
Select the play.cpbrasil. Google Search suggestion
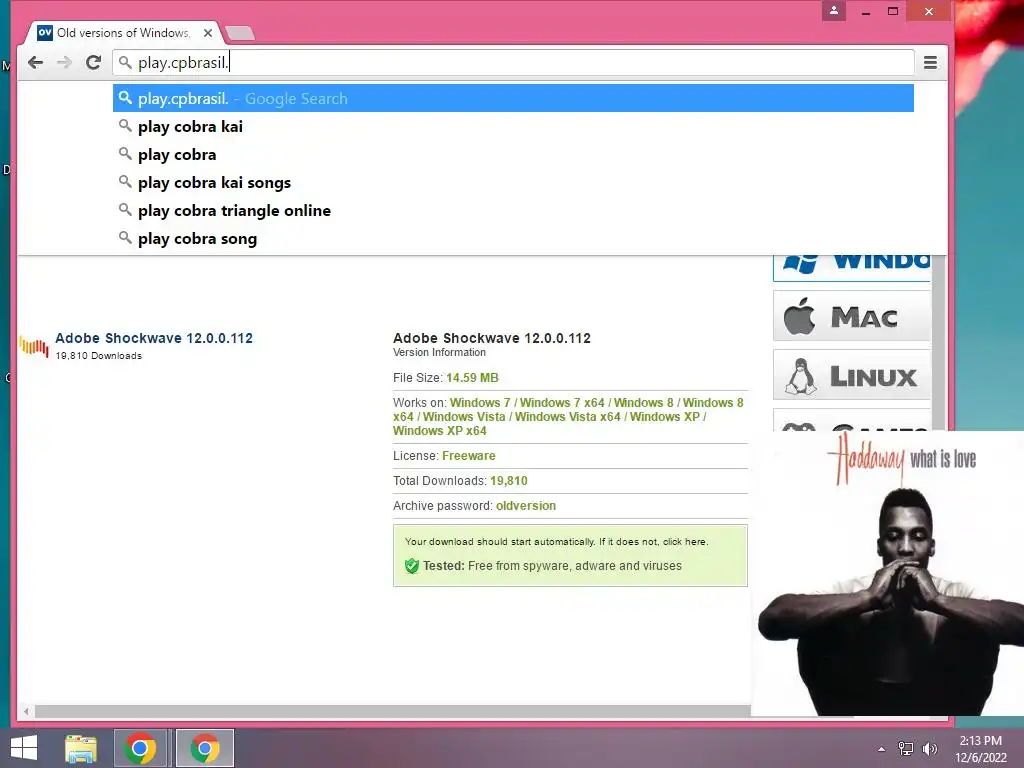pyautogui.click(x=513, y=99)
